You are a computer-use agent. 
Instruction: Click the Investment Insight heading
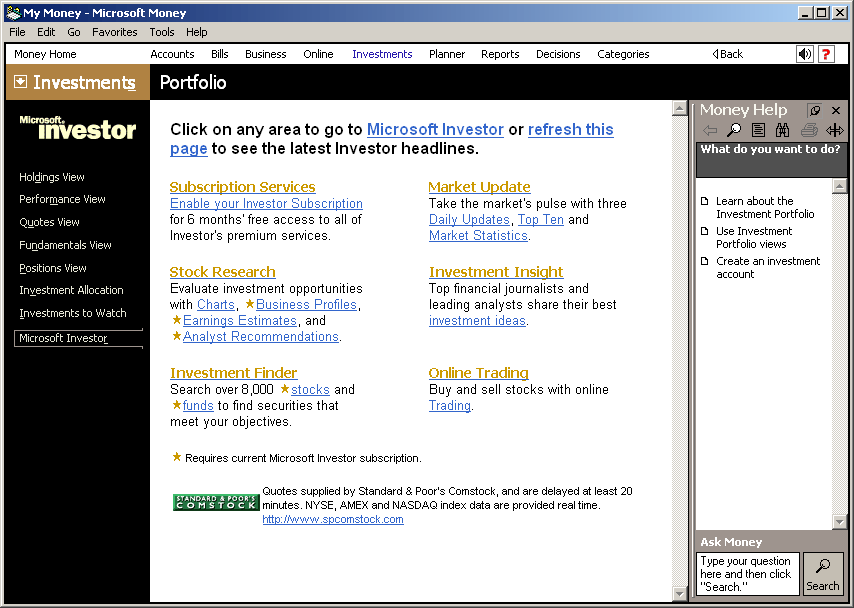click(x=496, y=272)
